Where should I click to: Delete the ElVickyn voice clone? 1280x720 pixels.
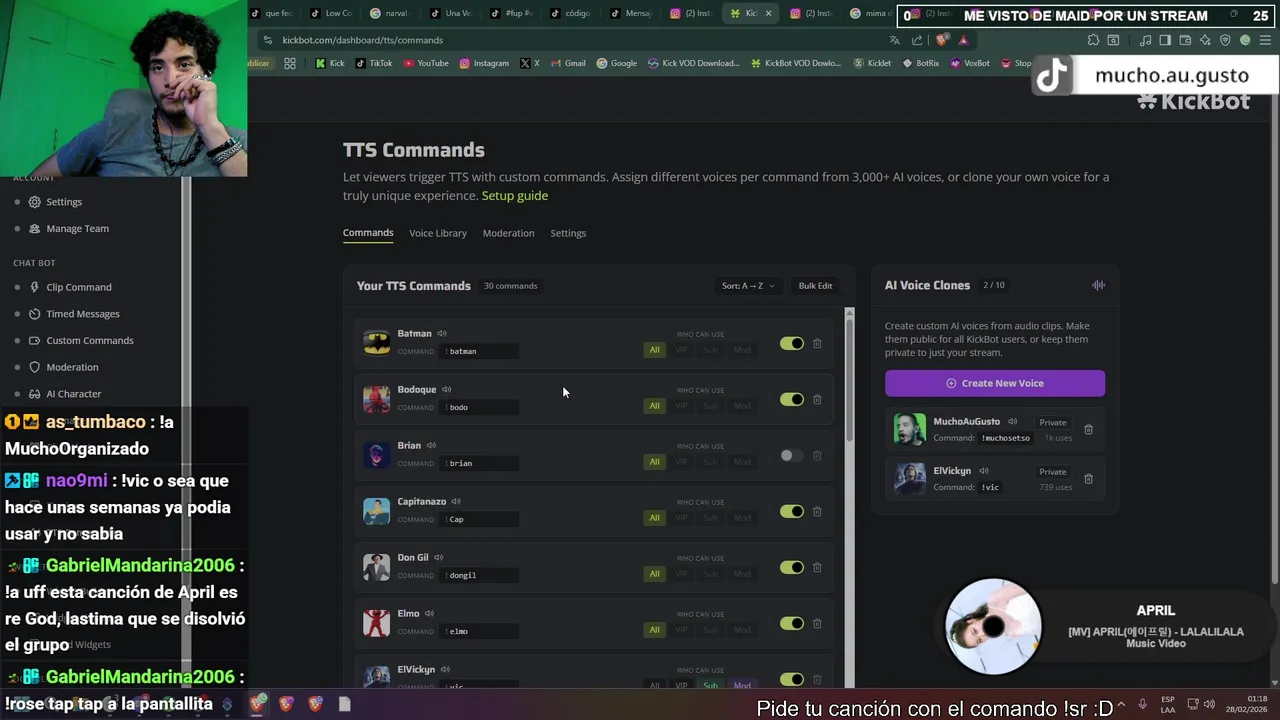pyautogui.click(x=1089, y=479)
